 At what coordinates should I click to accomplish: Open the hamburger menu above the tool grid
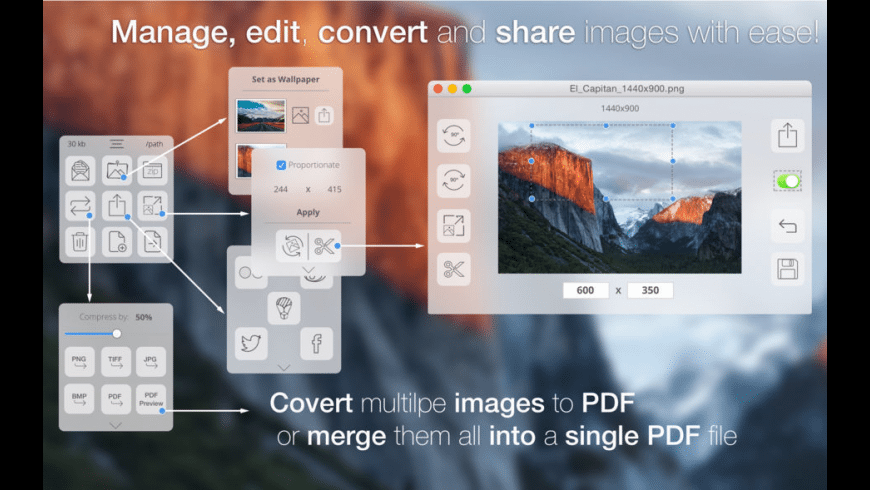(x=117, y=144)
